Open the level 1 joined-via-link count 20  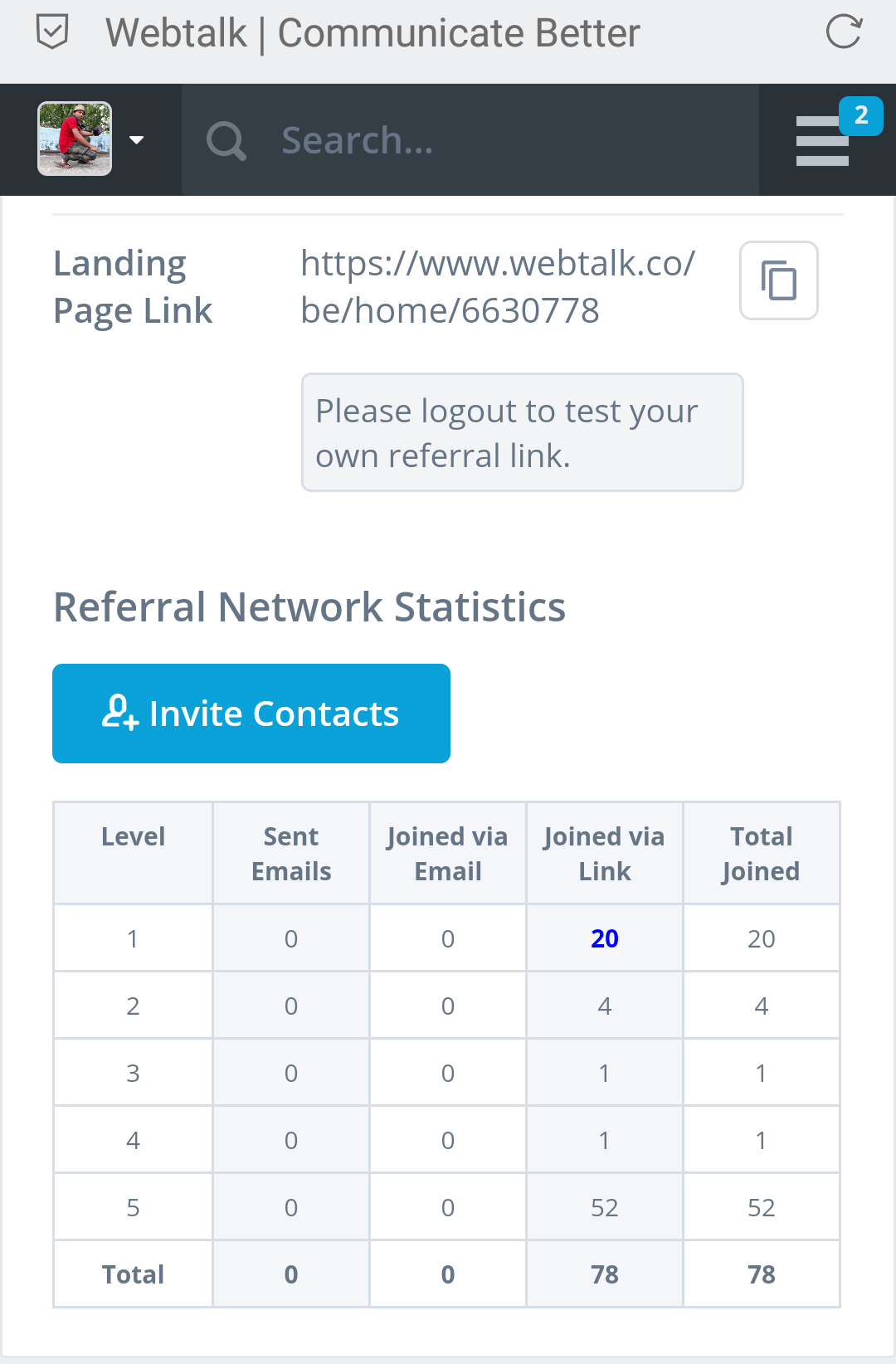tap(605, 938)
